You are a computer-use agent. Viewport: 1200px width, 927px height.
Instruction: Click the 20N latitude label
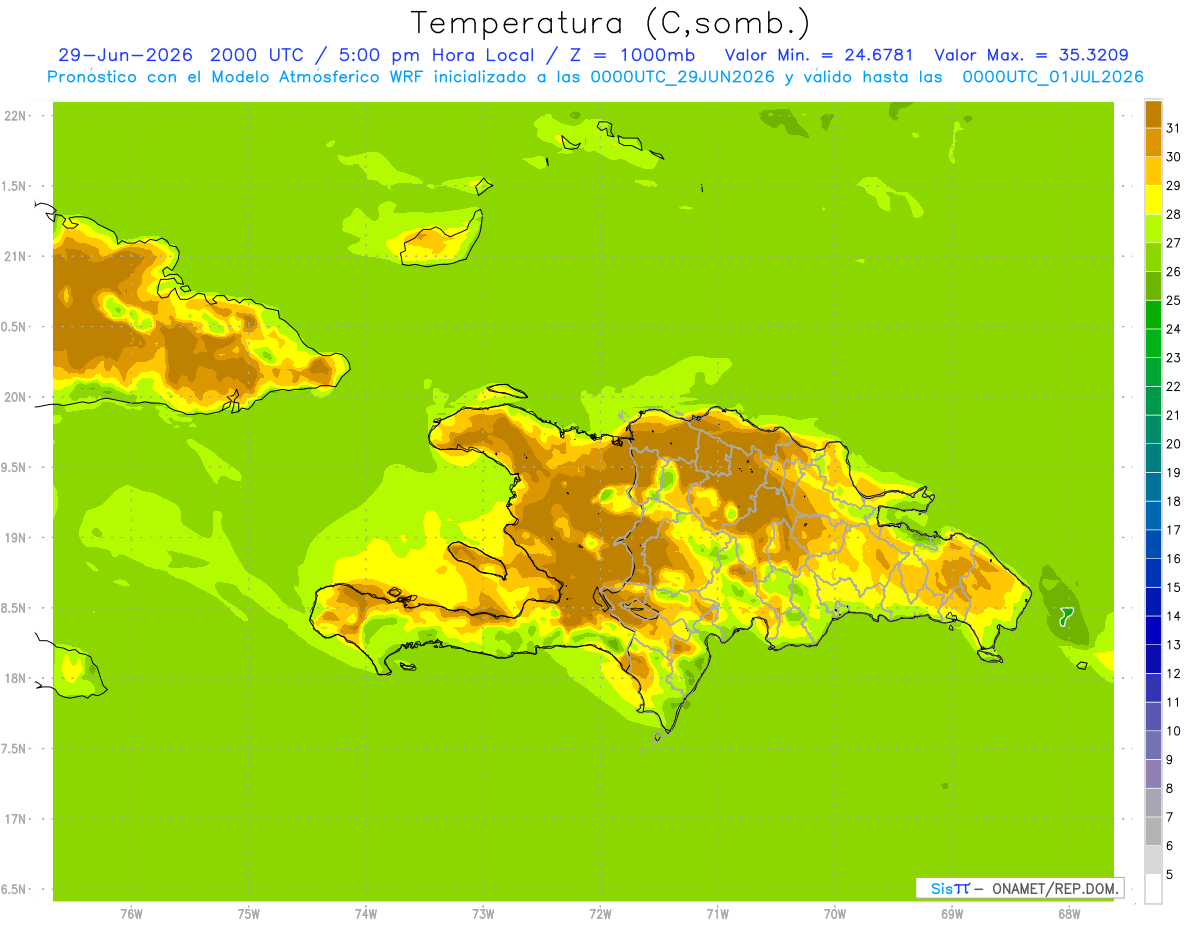click(x=15, y=397)
